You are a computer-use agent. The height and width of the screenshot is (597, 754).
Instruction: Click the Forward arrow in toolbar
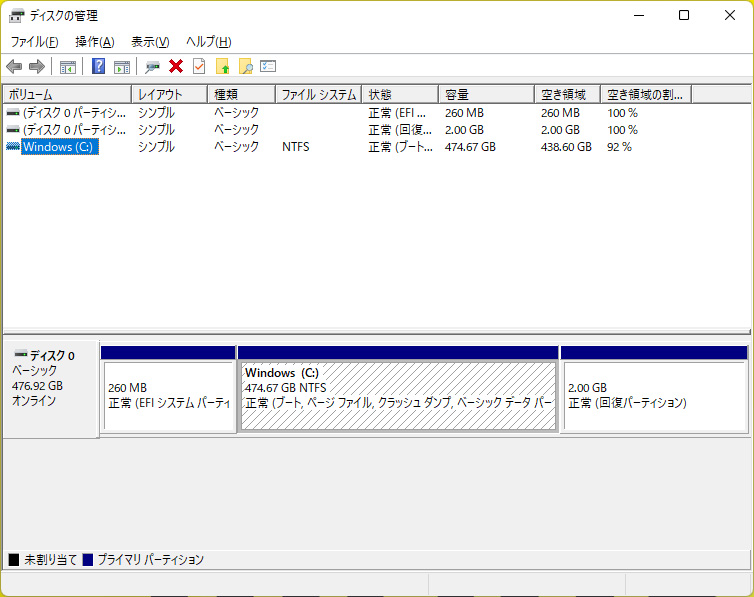tap(37, 66)
